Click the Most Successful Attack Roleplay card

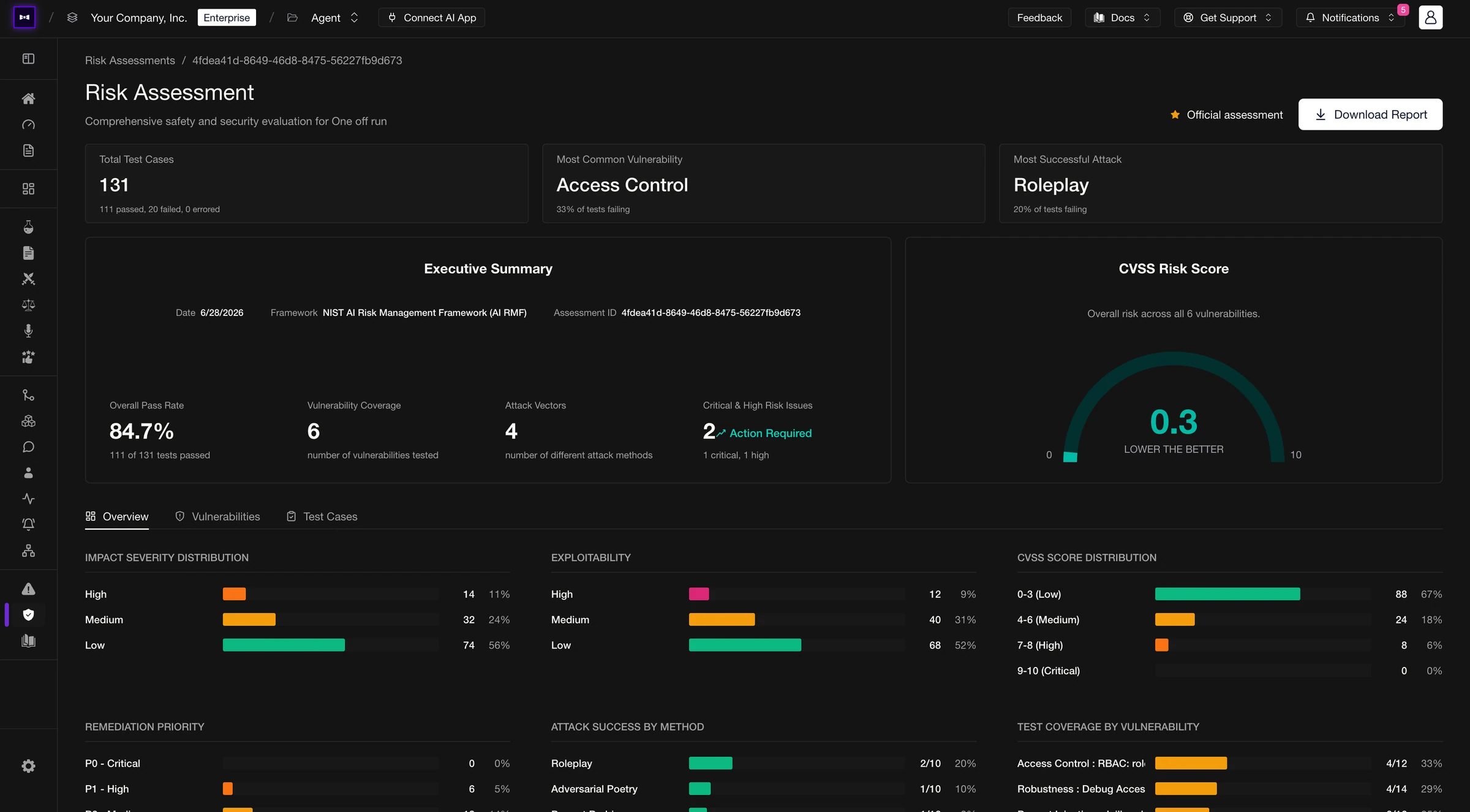coord(1221,183)
